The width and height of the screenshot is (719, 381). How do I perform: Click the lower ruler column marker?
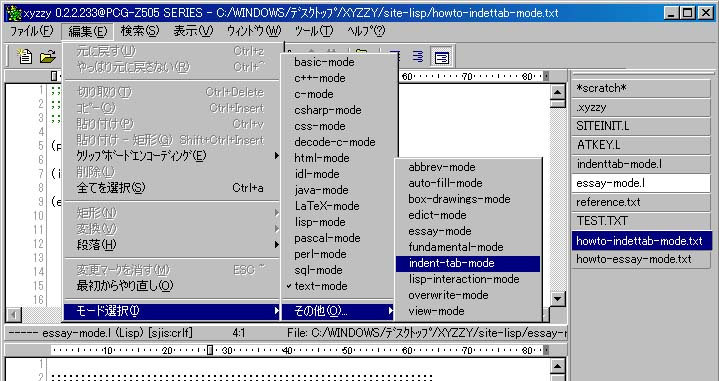pyautogui.click(x=210, y=351)
